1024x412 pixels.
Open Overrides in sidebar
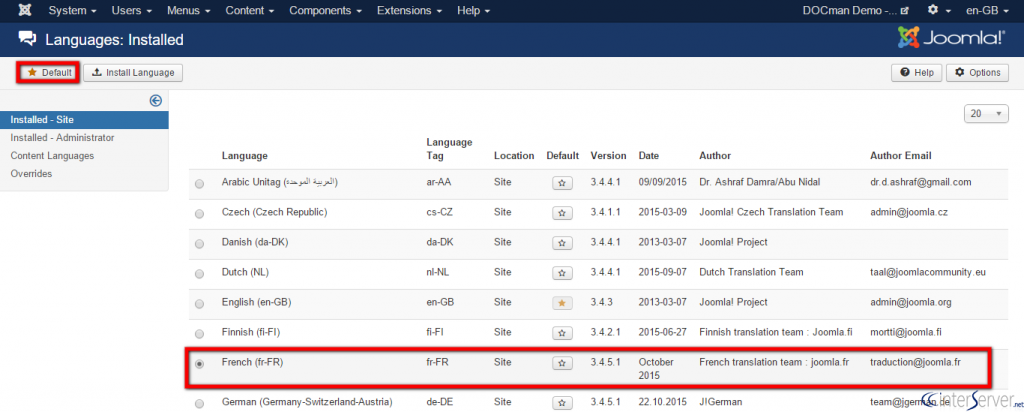click(31, 174)
